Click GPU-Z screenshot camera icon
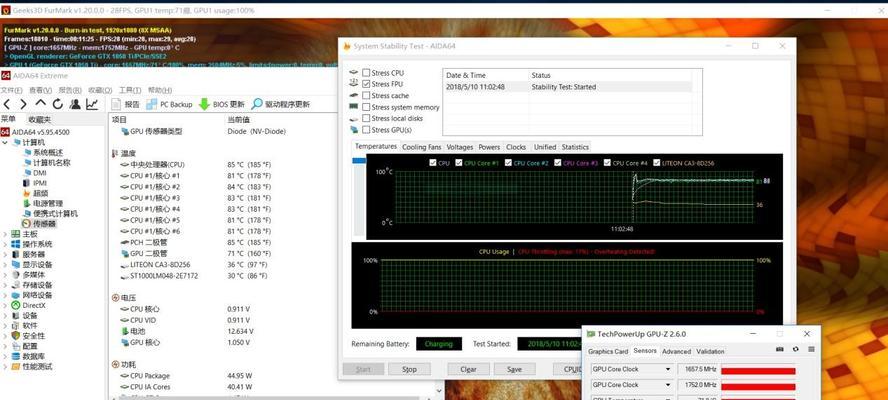Image resolution: width=888 pixels, height=400 pixels. (x=780, y=349)
